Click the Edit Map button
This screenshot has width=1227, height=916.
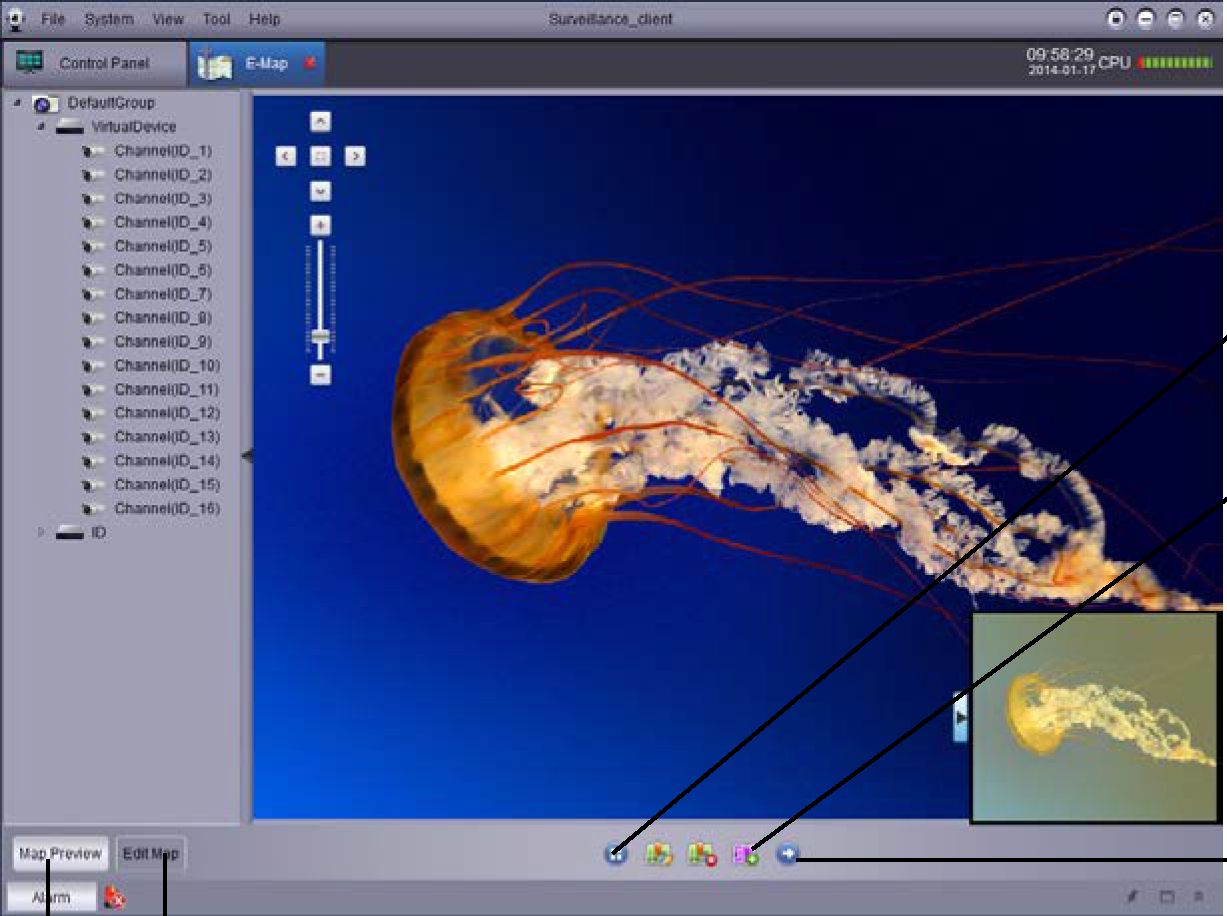pyautogui.click(x=151, y=854)
